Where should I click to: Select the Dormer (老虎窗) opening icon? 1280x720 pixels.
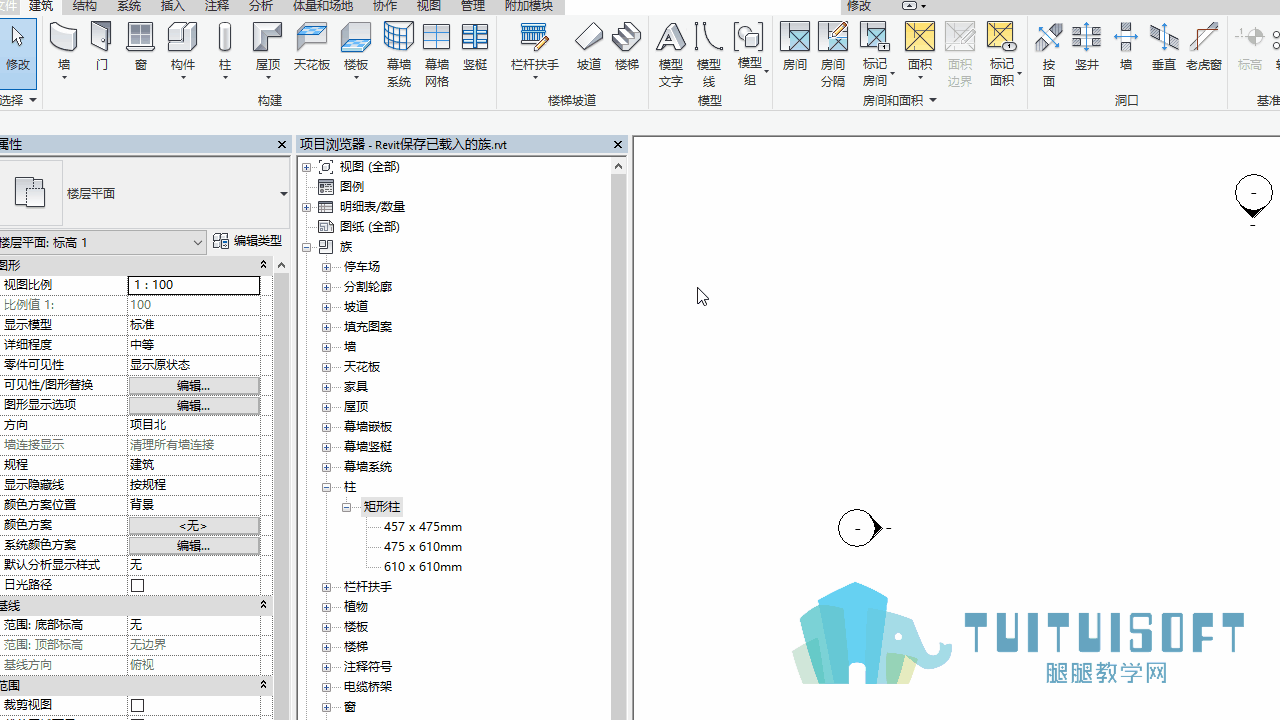(x=1203, y=38)
